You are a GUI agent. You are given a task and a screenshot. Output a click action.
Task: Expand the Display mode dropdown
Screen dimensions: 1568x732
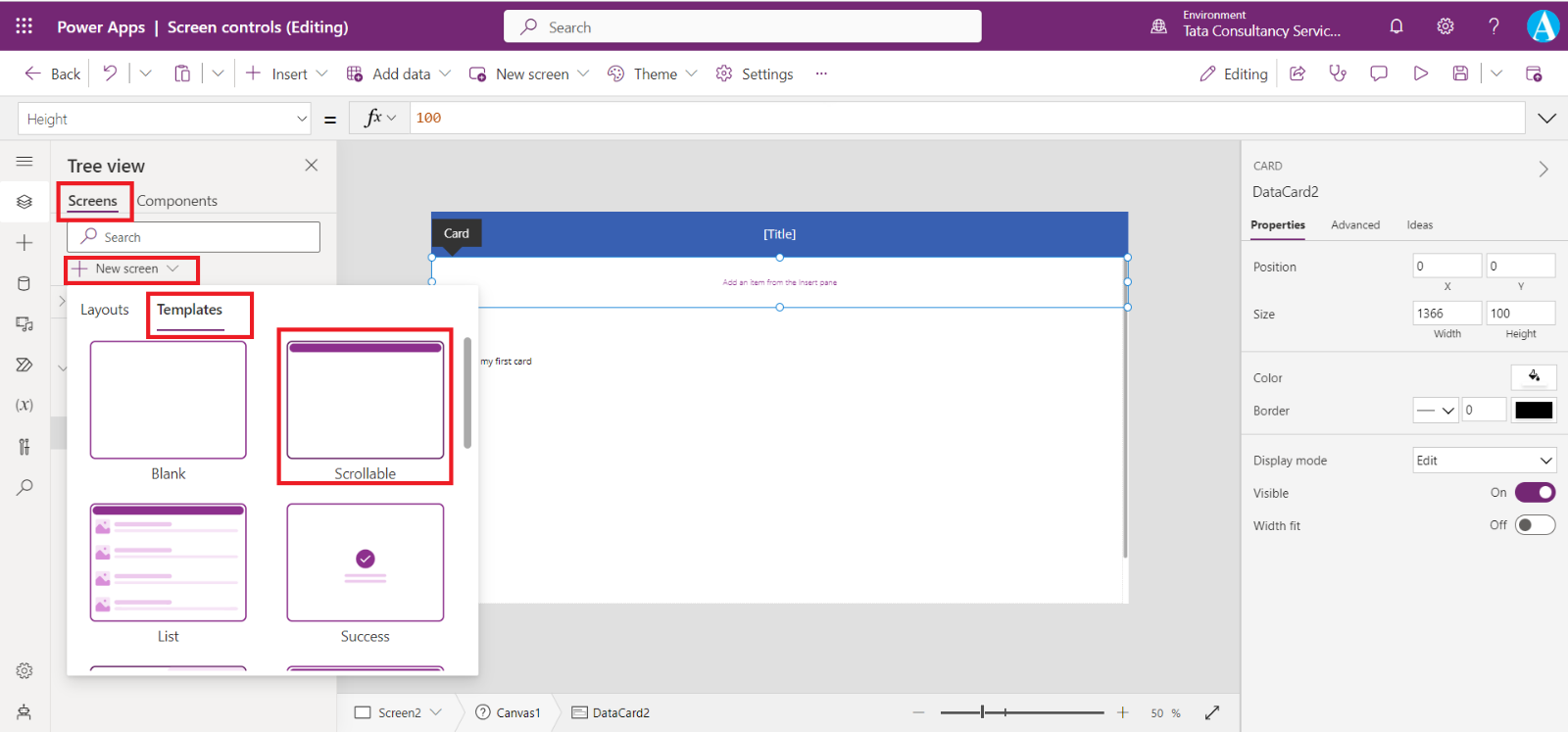click(x=1484, y=461)
